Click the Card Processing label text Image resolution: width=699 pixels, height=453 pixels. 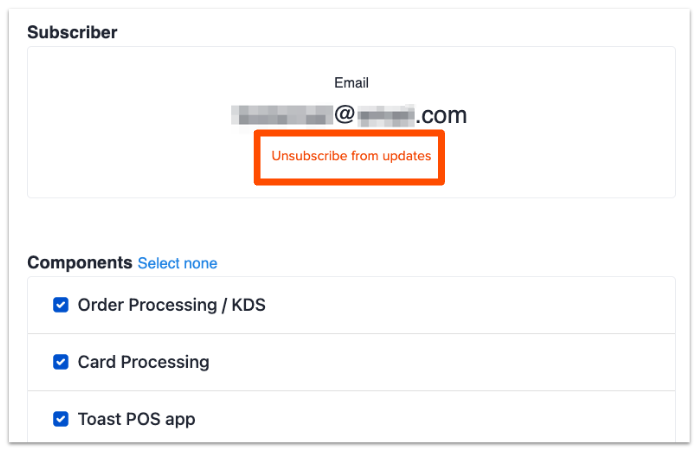(x=143, y=362)
